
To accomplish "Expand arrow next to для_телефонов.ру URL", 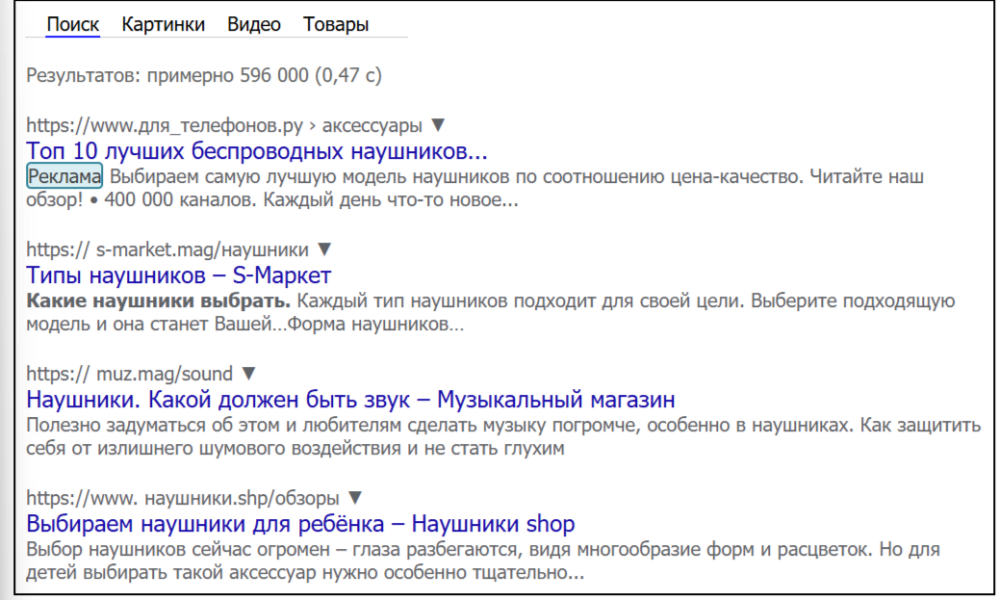I will pyautogui.click(x=437, y=126).
